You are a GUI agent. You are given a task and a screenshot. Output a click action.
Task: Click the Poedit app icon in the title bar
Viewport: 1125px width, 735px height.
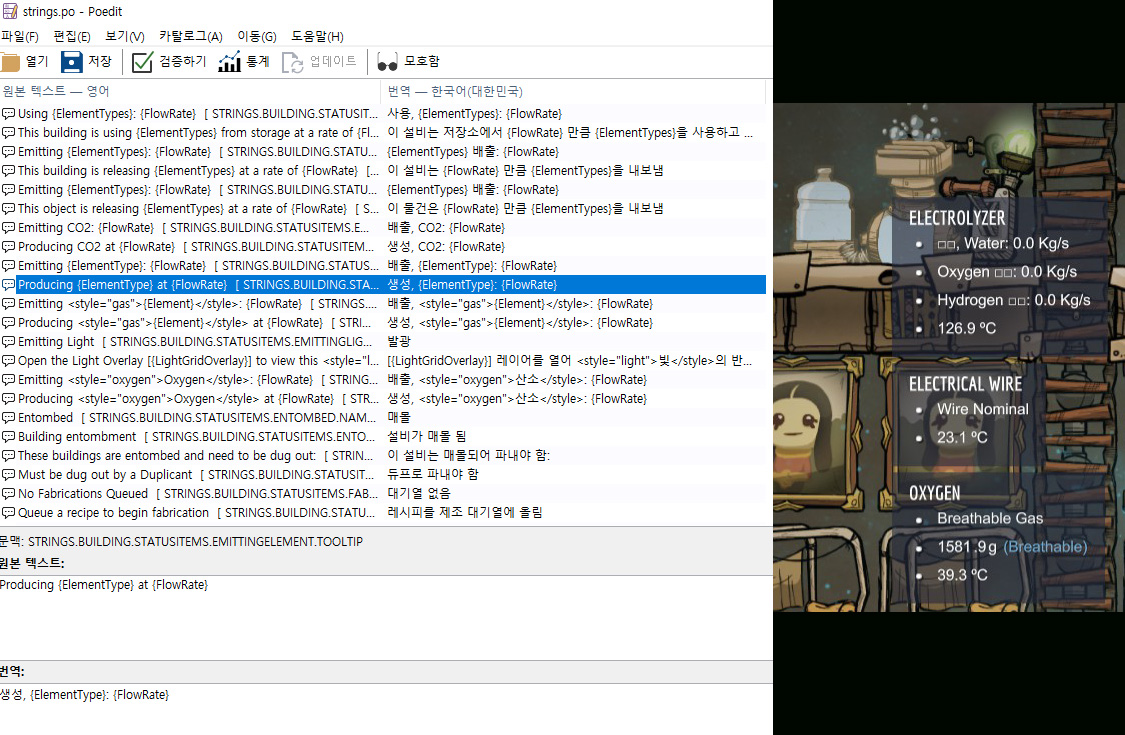pyautogui.click(x=9, y=11)
